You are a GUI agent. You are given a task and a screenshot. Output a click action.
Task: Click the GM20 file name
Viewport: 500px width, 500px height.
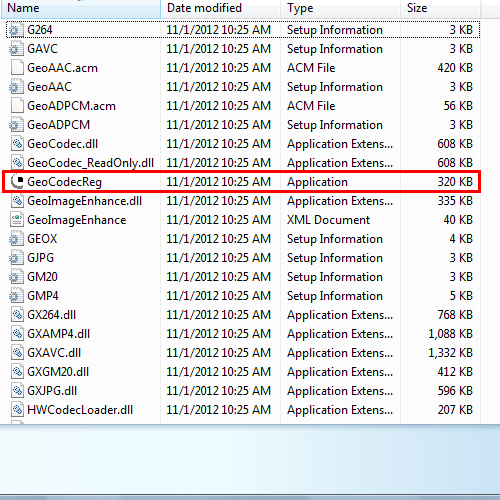click(x=42, y=277)
